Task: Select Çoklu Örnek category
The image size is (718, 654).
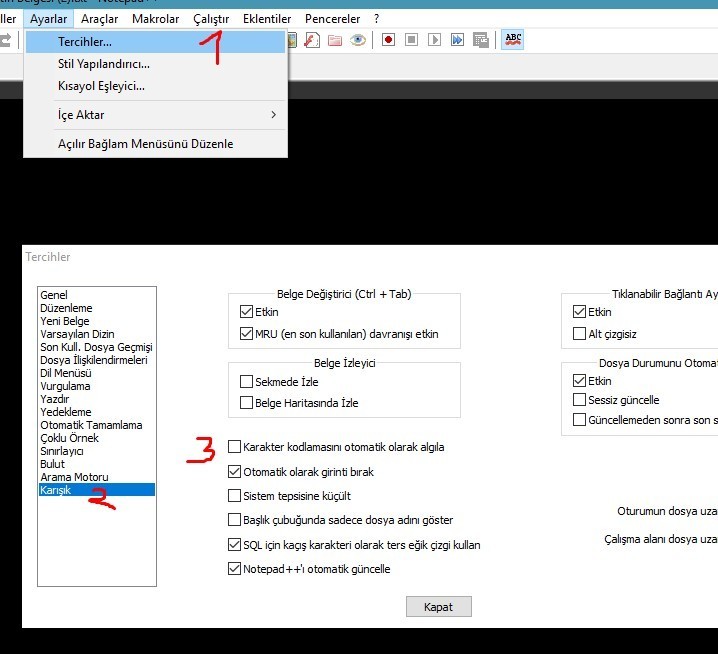Action: point(97,438)
